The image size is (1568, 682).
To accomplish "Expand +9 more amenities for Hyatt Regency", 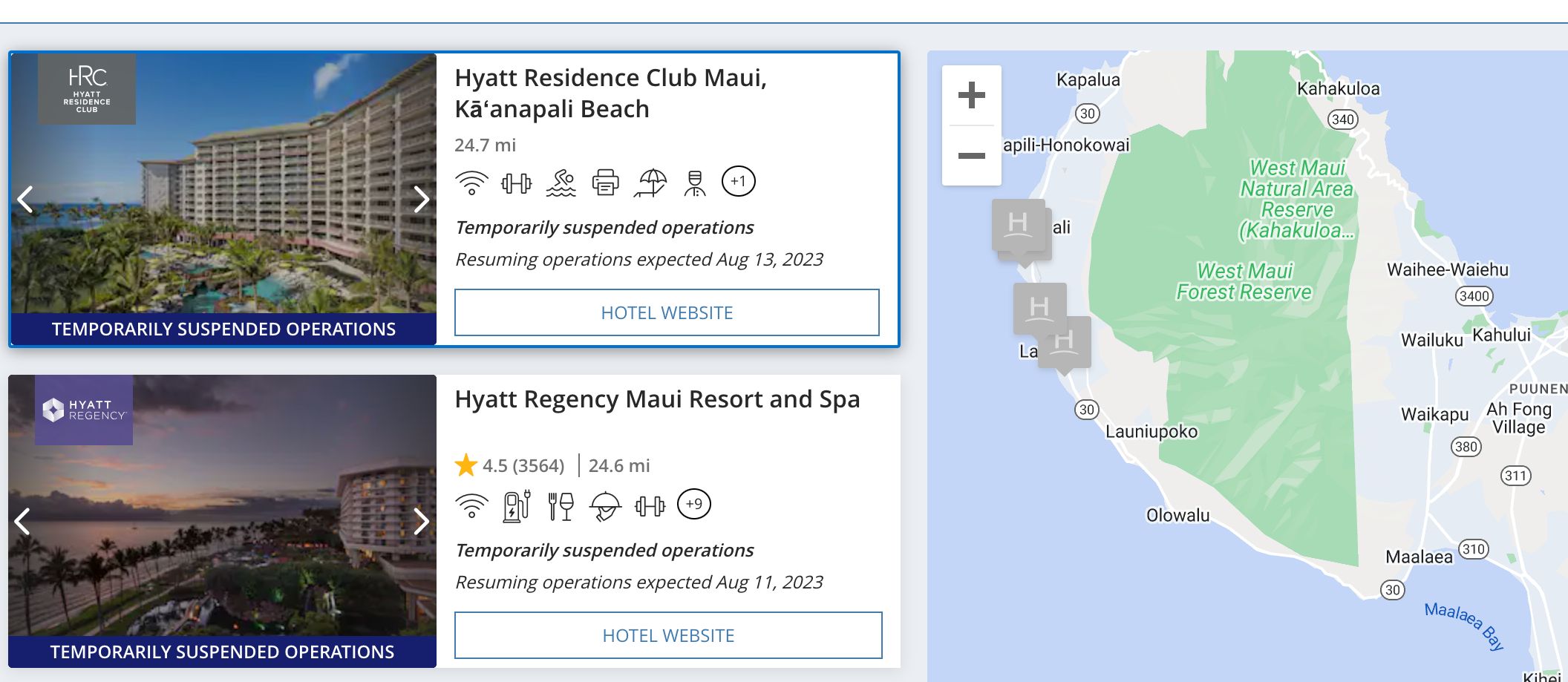I will point(693,505).
